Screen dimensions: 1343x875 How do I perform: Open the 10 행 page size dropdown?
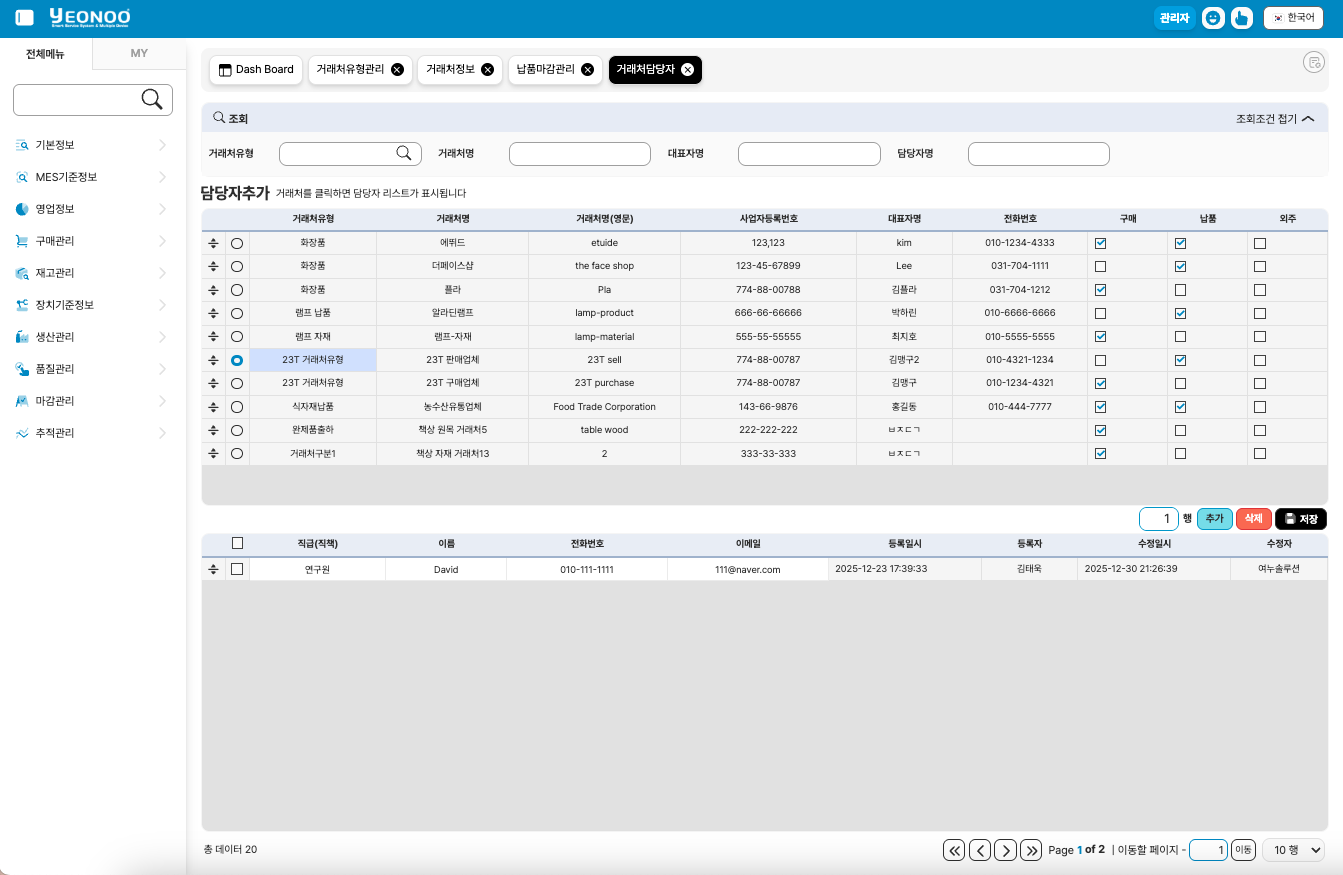1293,850
